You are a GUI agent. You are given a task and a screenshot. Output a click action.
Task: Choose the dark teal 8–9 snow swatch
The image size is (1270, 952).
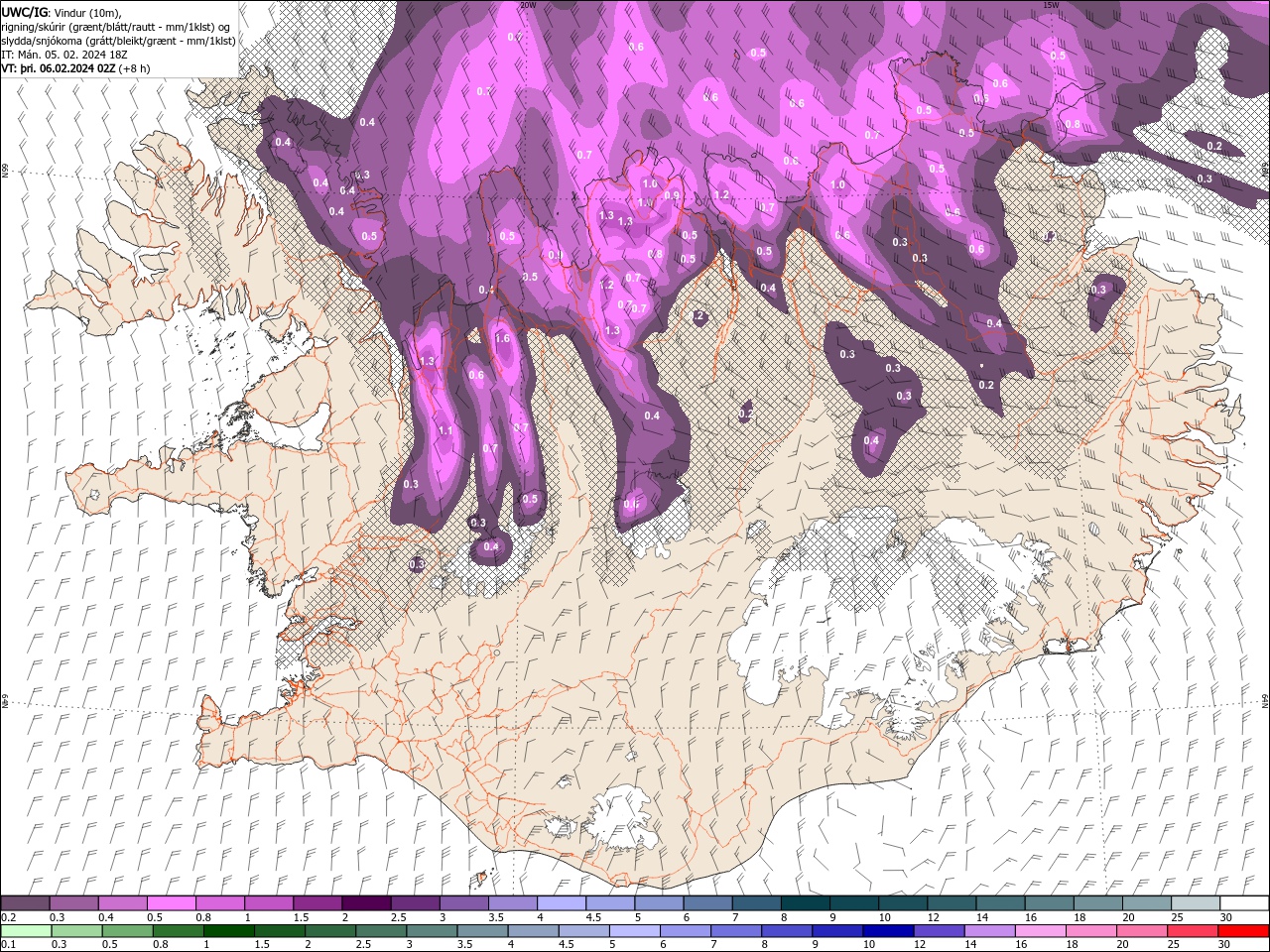point(804,903)
